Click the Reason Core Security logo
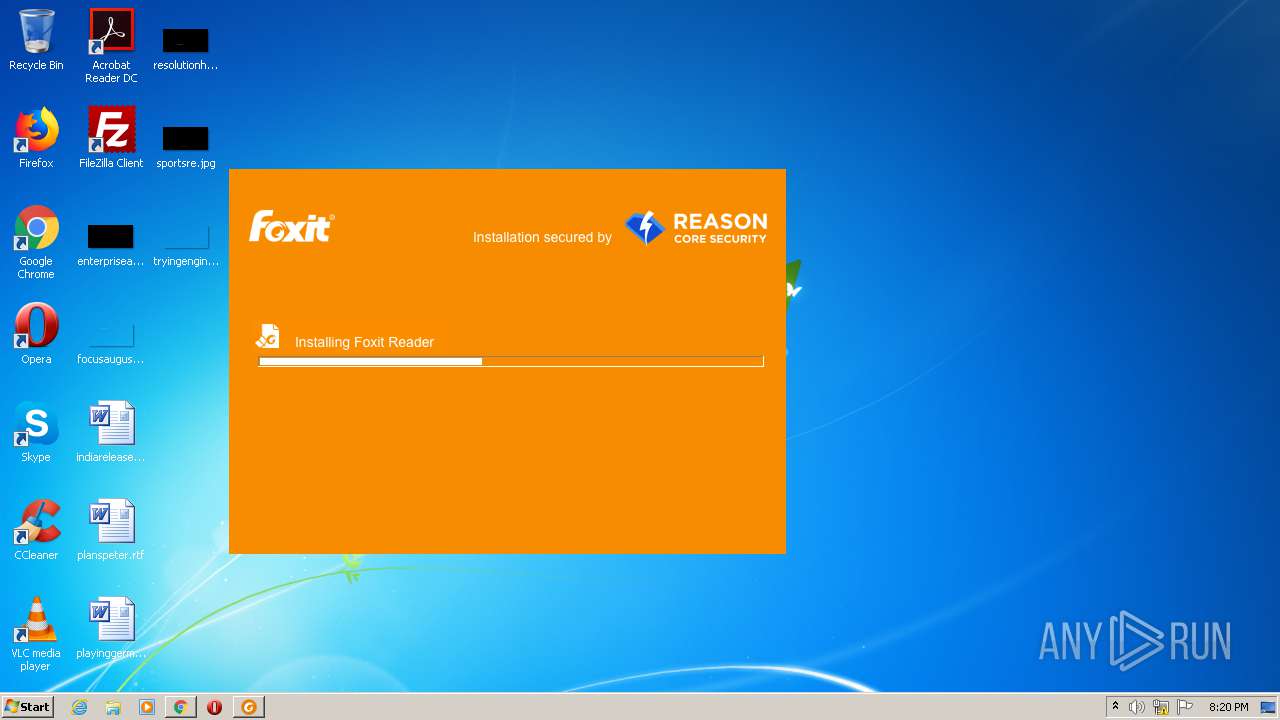1280x720 pixels. [696, 228]
